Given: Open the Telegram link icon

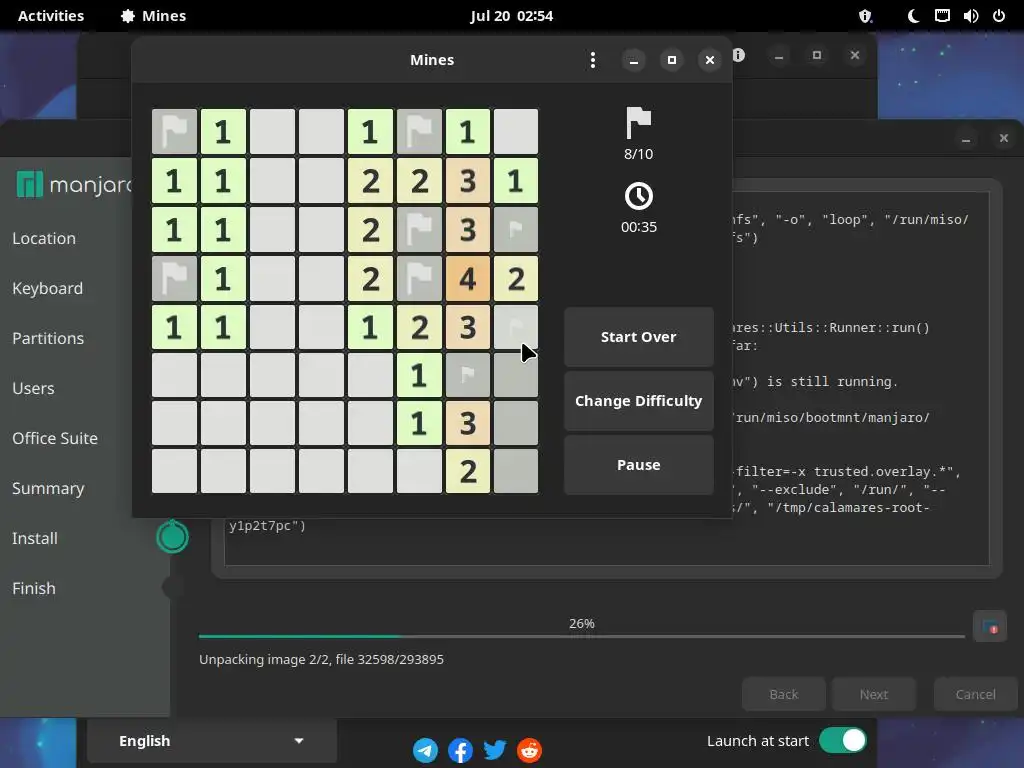Looking at the screenshot, I should [x=425, y=750].
